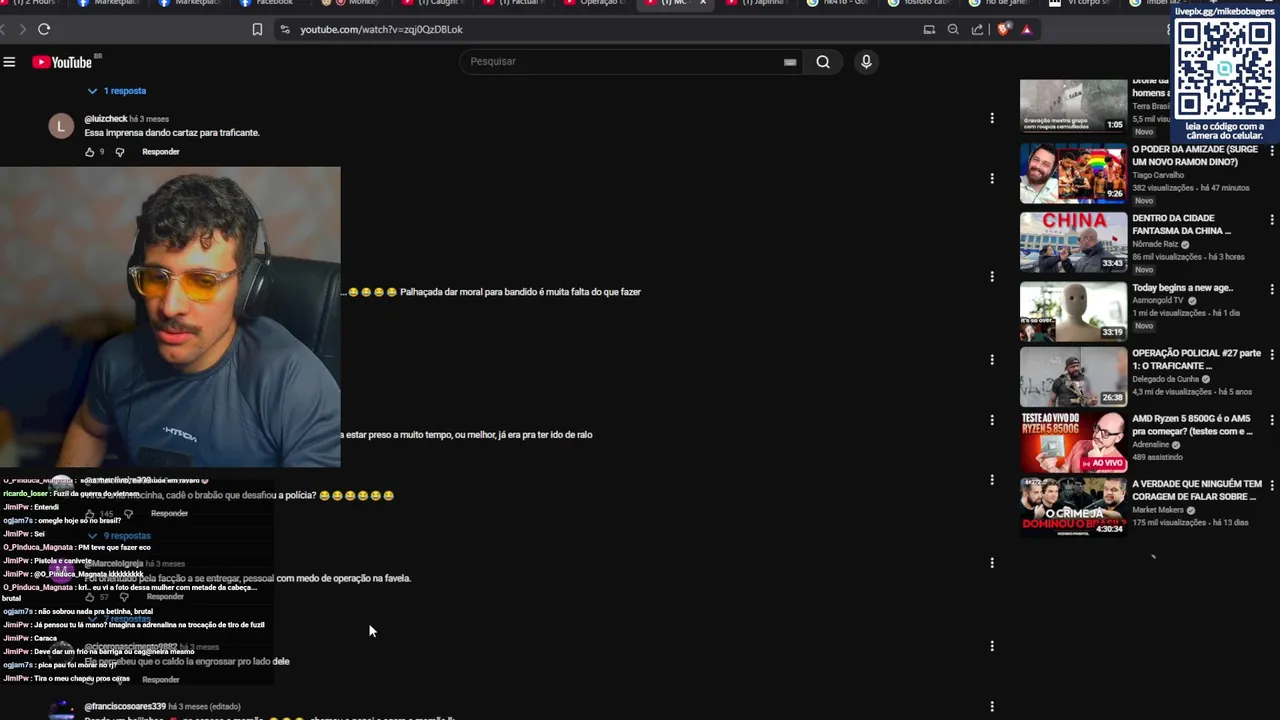Click 'Palhaçada dar moral para bandido' comment text
The width and height of the screenshot is (1280, 720).
(x=520, y=292)
